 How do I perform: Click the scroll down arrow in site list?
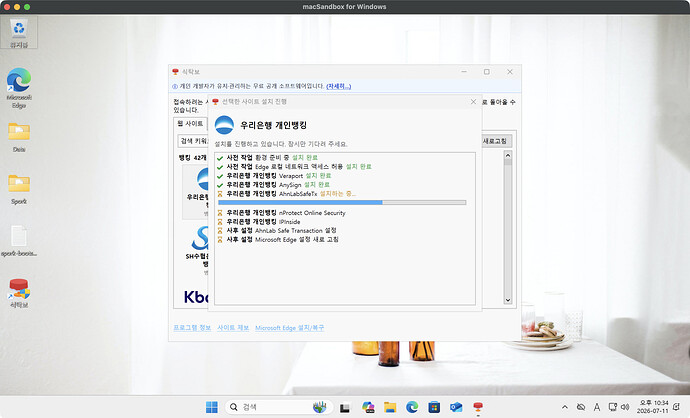507,300
